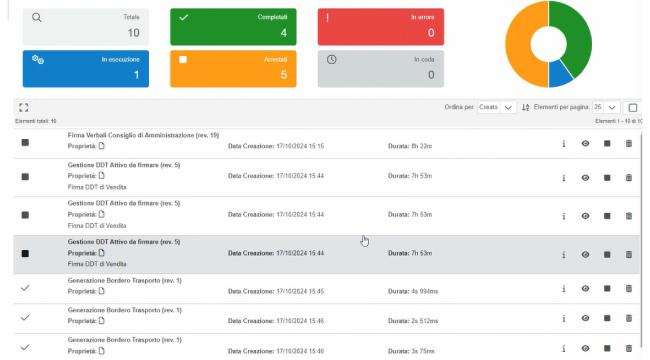This screenshot has height=360, width=650.
Task: Click stop icon on the 3s 75ms row
Action: point(607,348)
